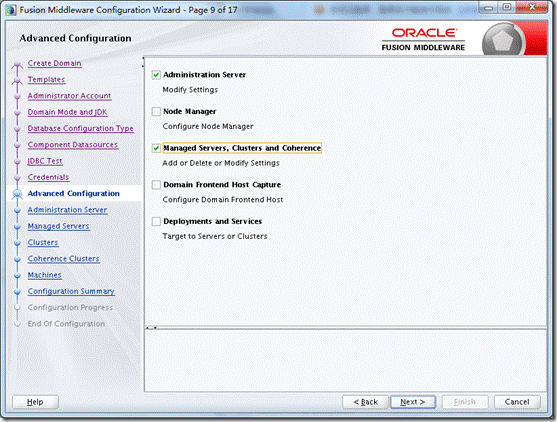Enable Domain Frontend Host Capture checkbox
Image resolution: width=557 pixels, height=422 pixels.
tap(156, 185)
